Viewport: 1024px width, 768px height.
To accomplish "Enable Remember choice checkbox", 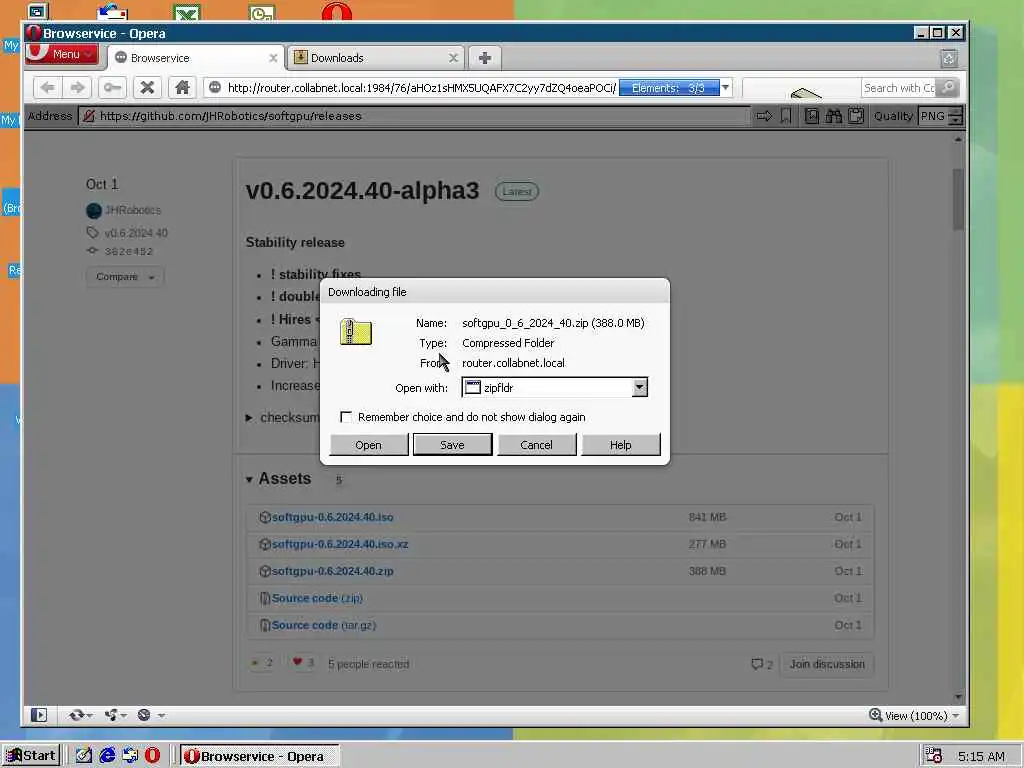I will 346,417.
